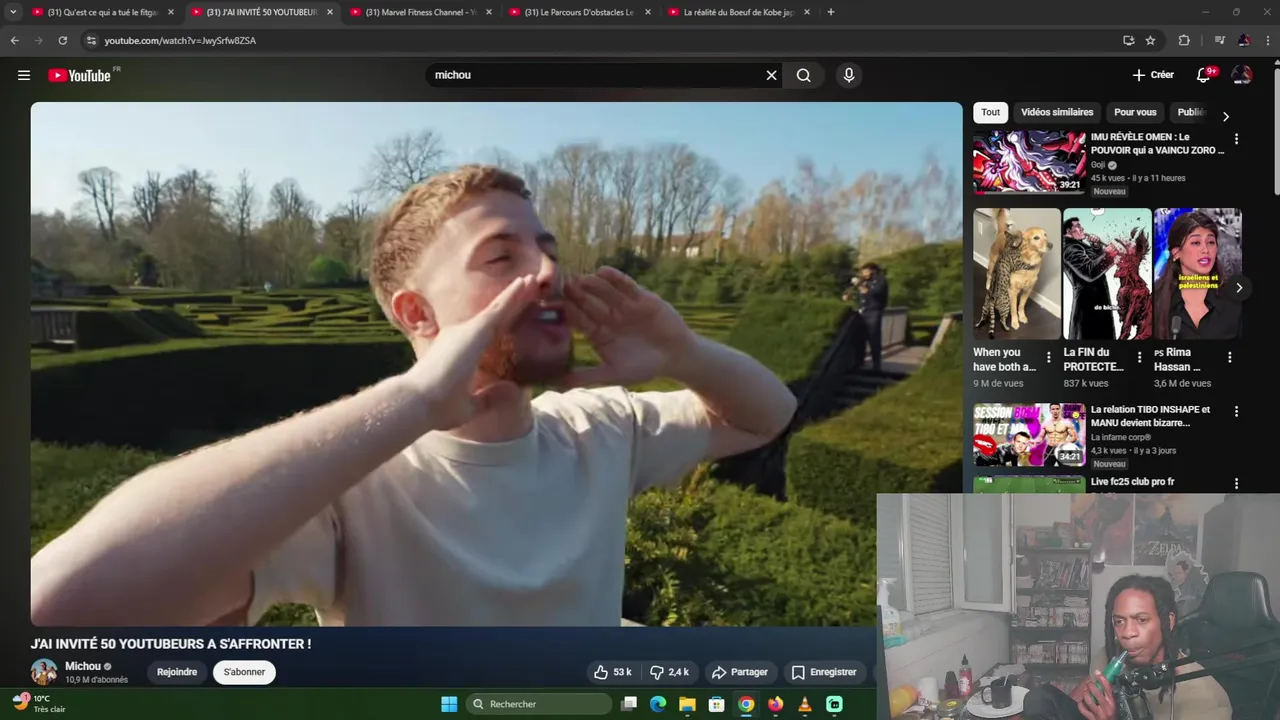Show next Shorts with the shelf arrow
This screenshot has height=720, width=1280.
1238,288
